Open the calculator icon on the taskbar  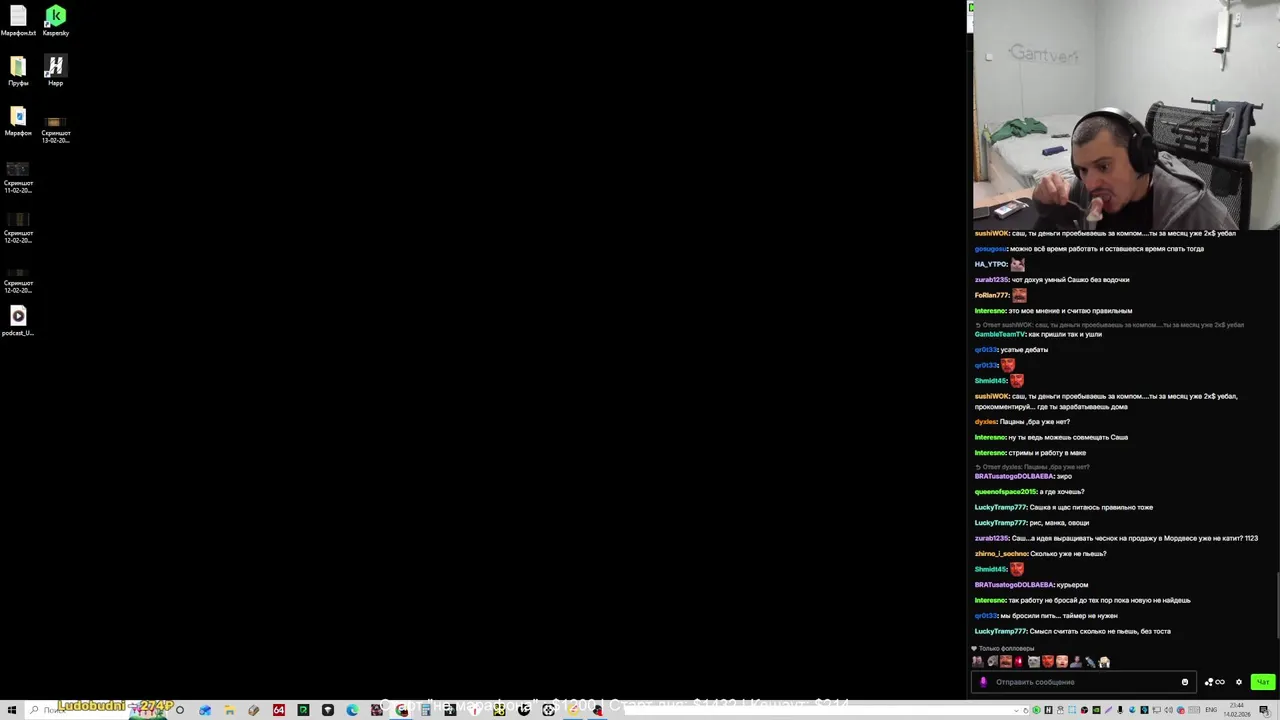[425, 710]
